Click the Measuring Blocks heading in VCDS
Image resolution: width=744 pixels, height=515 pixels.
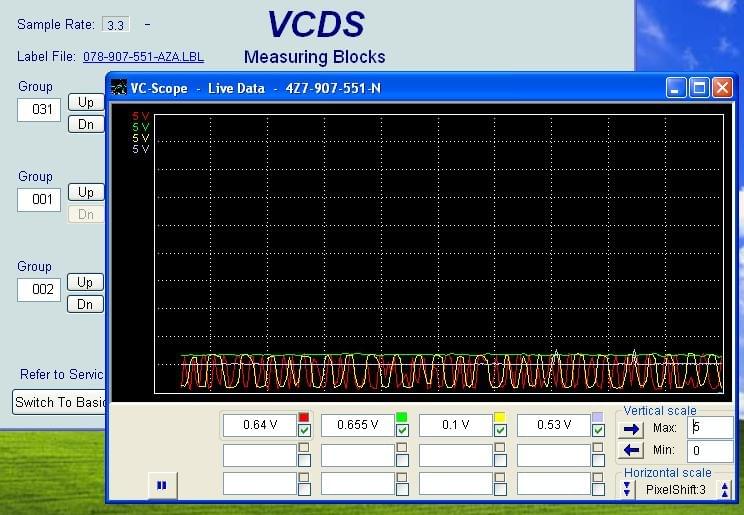(x=315, y=57)
